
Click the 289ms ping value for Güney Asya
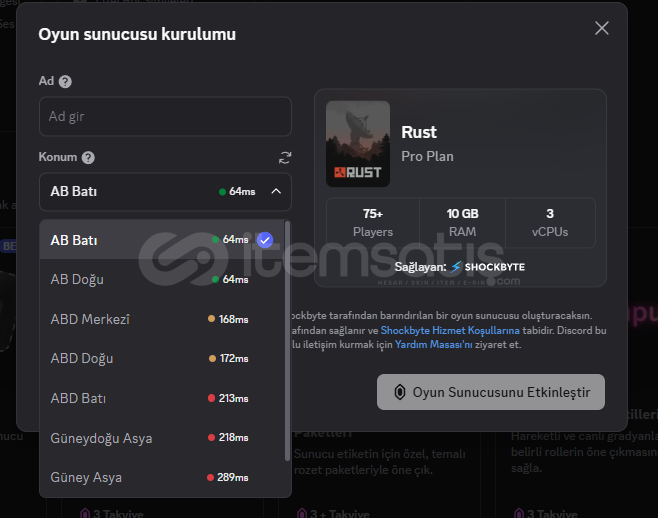(232, 477)
